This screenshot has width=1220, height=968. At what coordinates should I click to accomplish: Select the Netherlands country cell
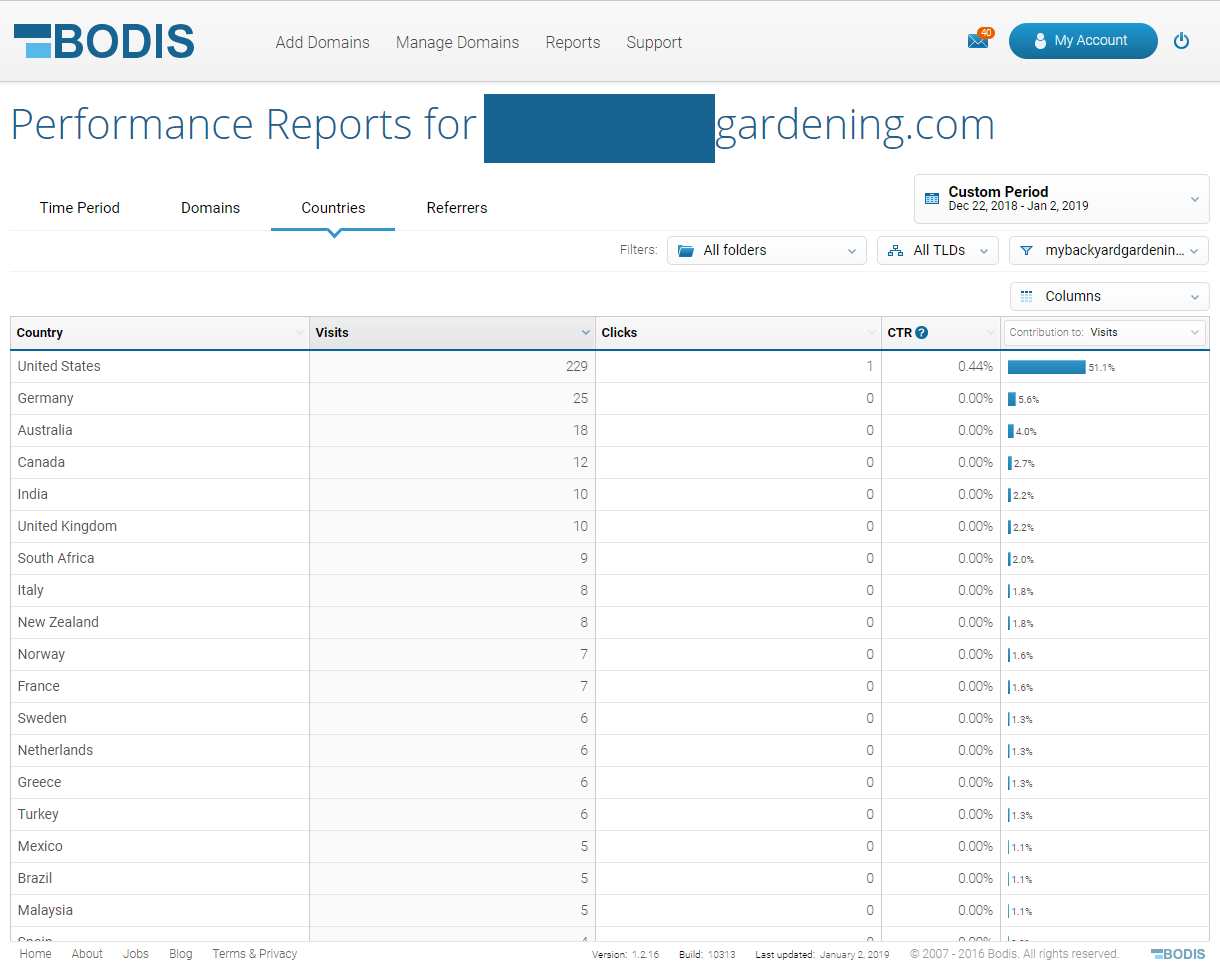tap(160, 751)
